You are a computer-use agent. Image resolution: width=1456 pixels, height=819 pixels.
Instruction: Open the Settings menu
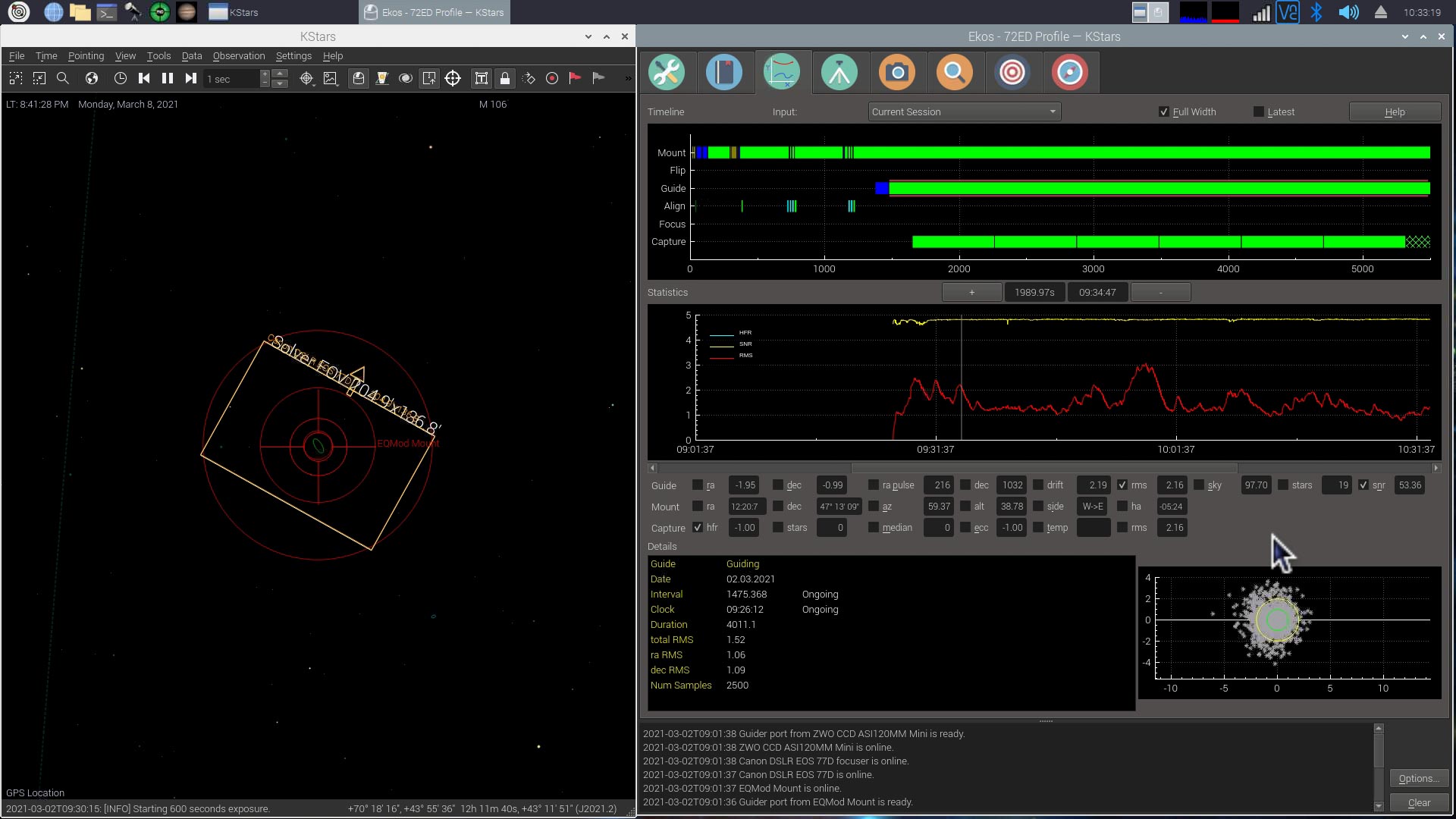point(293,56)
